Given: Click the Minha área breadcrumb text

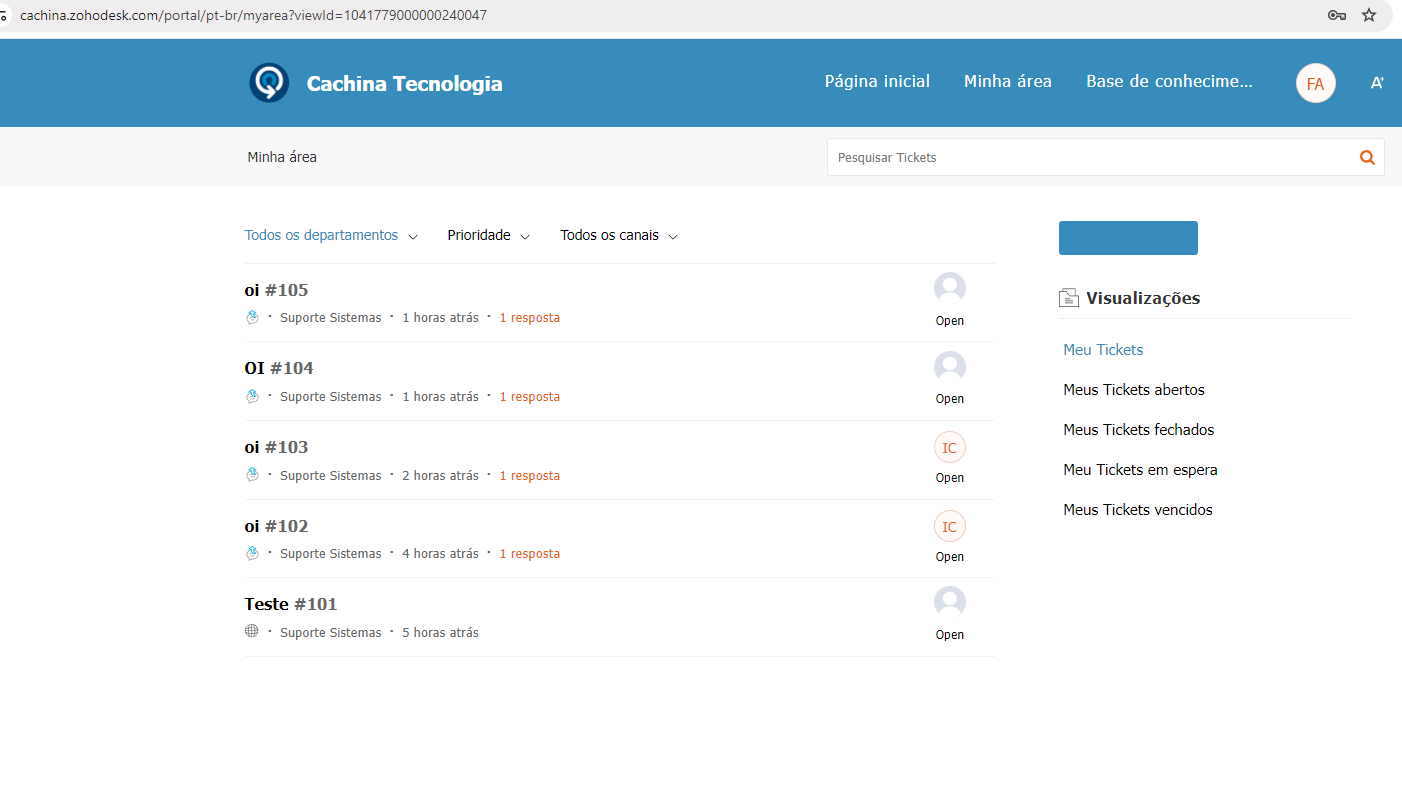Looking at the screenshot, I should coord(282,157).
